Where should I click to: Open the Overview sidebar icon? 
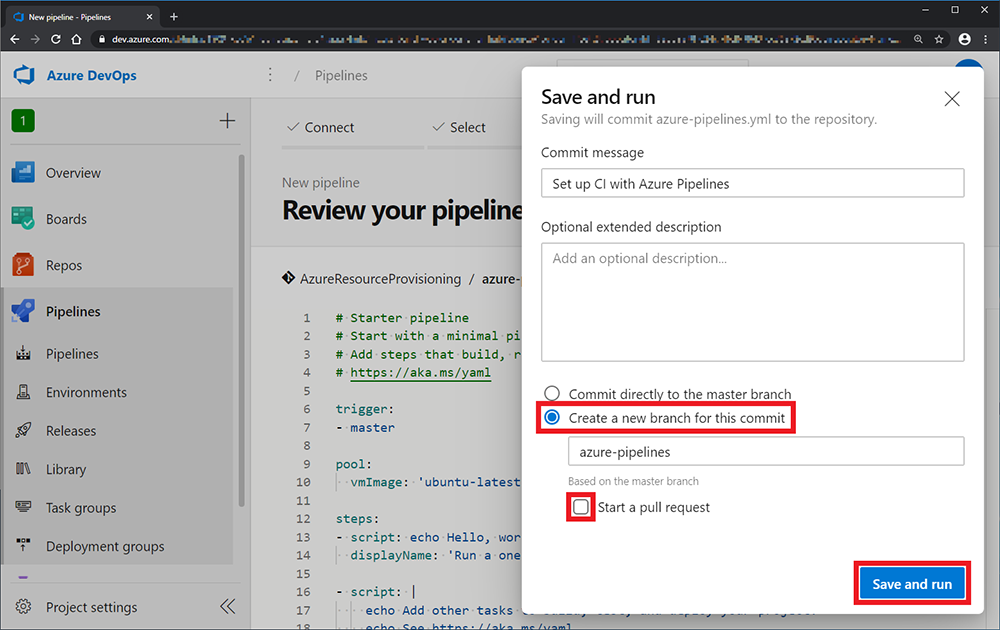coord(23,173)
